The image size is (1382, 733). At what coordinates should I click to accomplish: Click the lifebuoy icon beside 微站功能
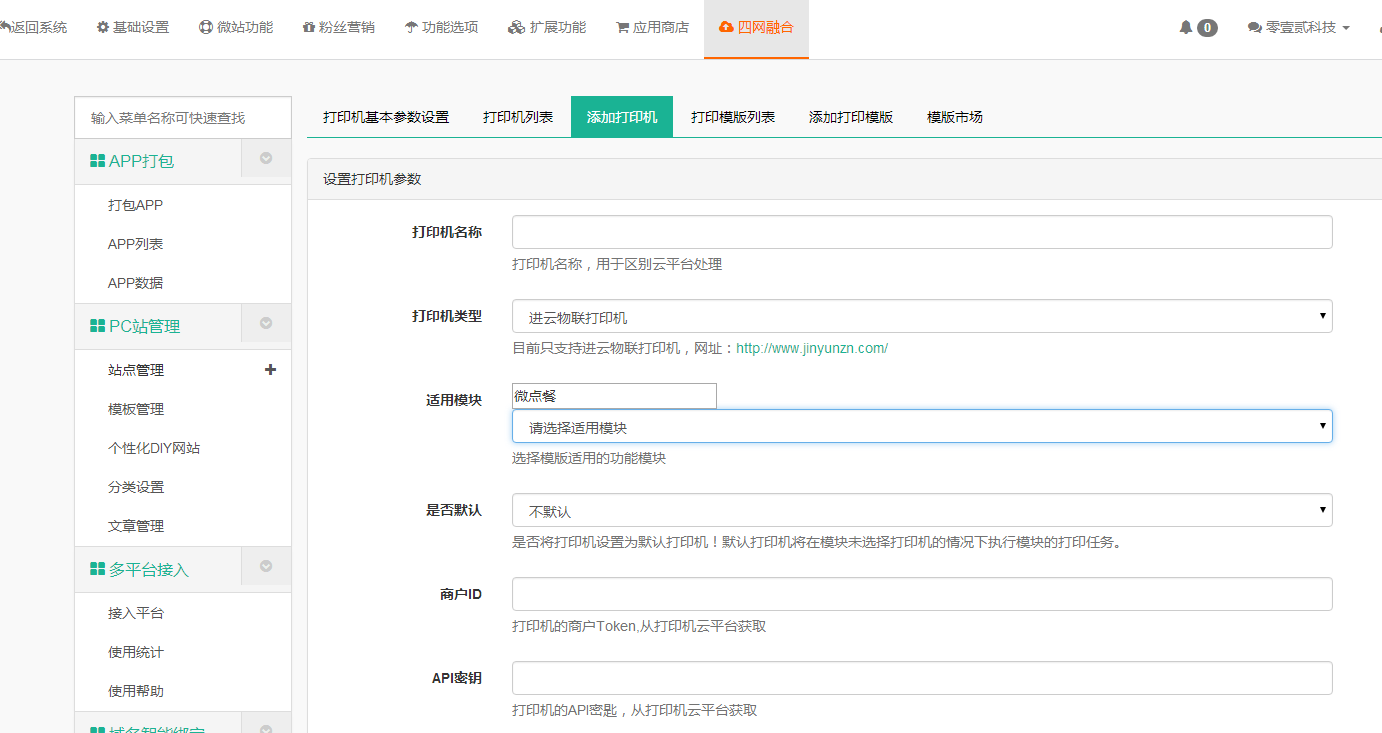(206, 28)
